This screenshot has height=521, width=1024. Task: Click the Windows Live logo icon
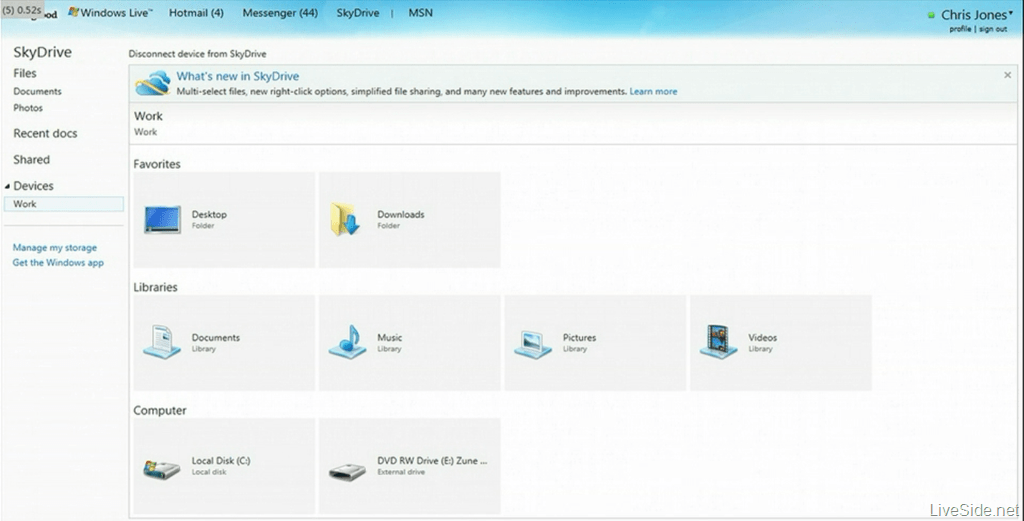pos(74,12)
